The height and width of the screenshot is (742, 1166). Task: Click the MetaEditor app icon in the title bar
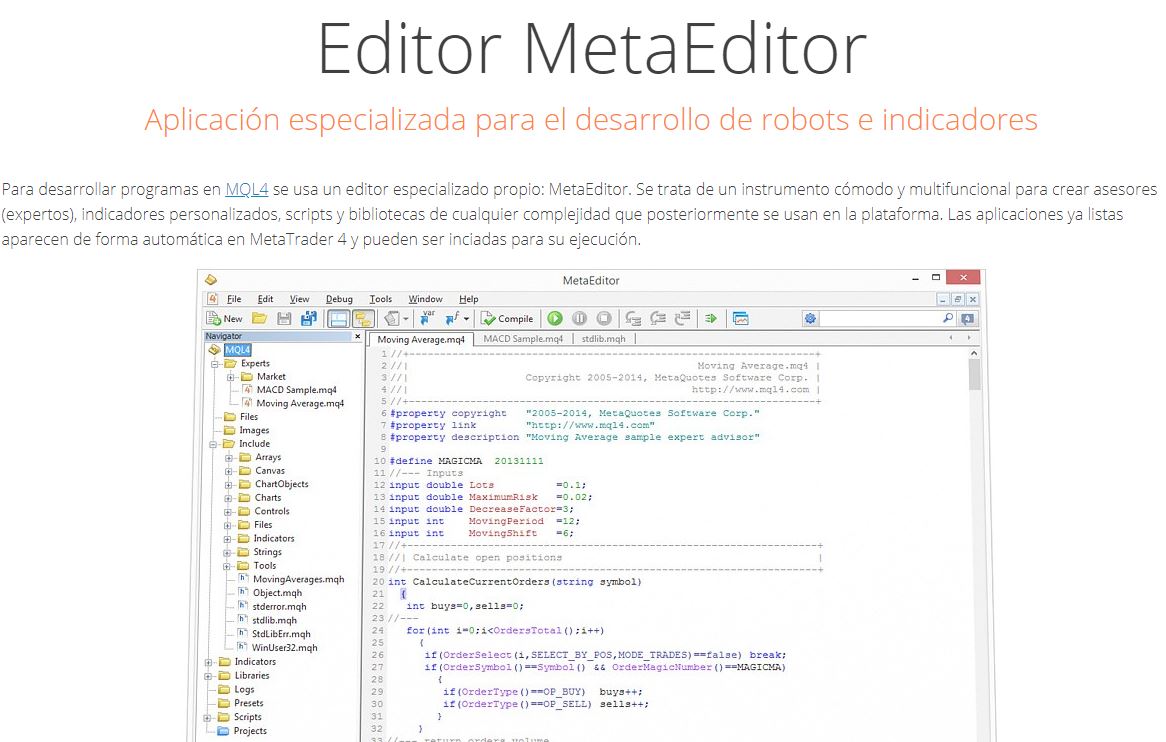coord(211,280)
